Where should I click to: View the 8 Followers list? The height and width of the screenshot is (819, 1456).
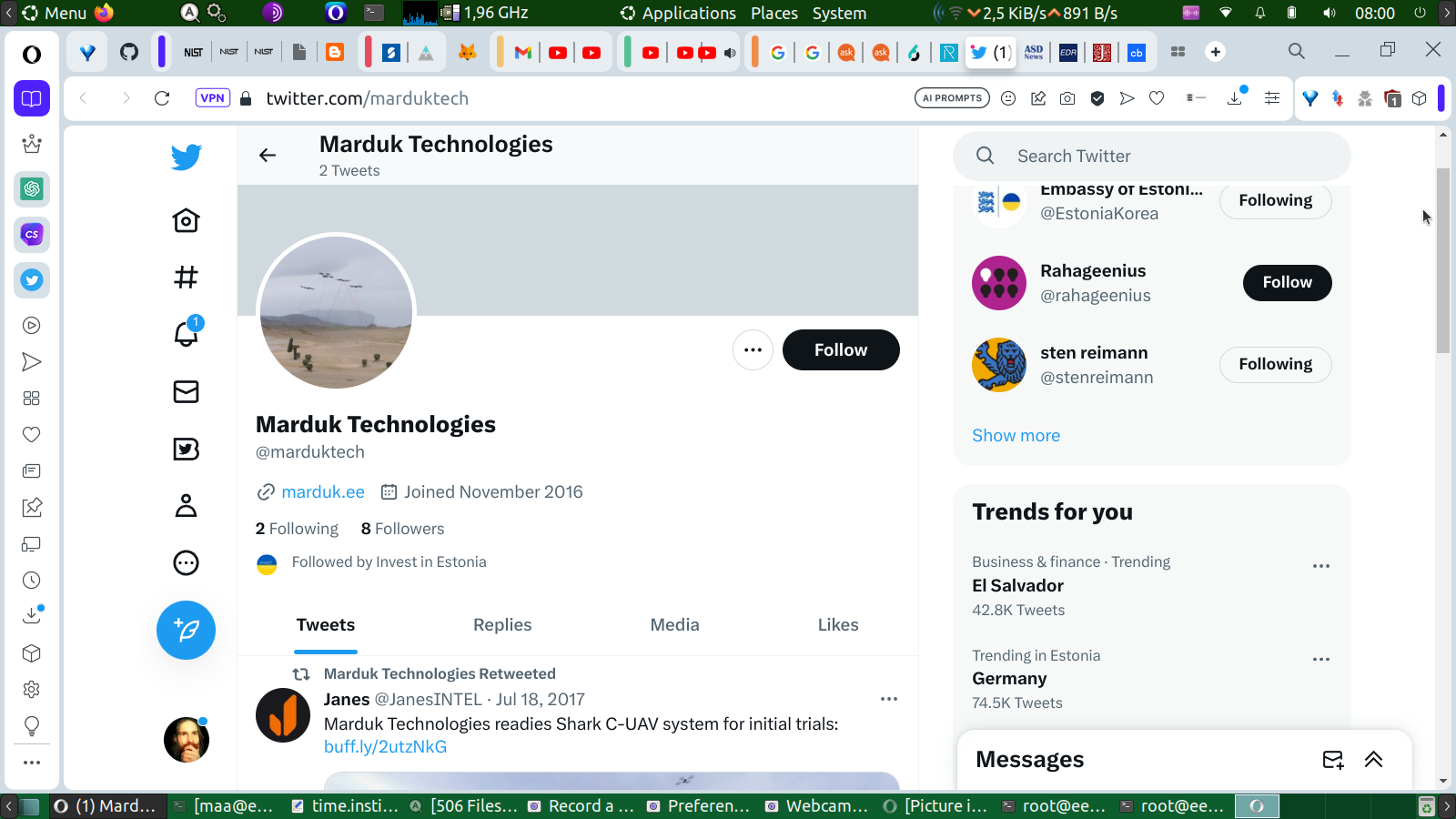(402, 529)
